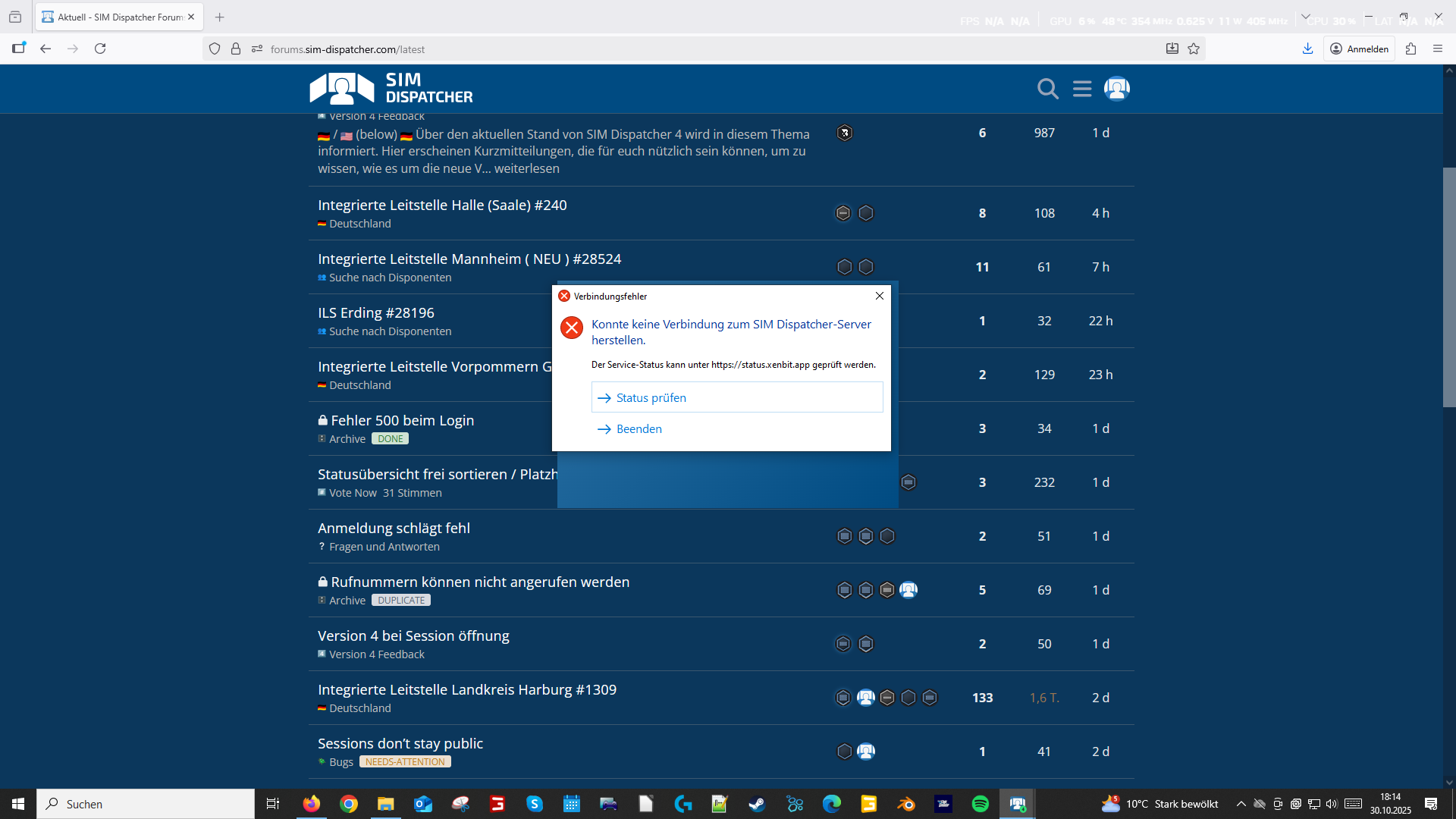Open the tracking protection shield
The image size is (1456, 819).
[215, 49]
